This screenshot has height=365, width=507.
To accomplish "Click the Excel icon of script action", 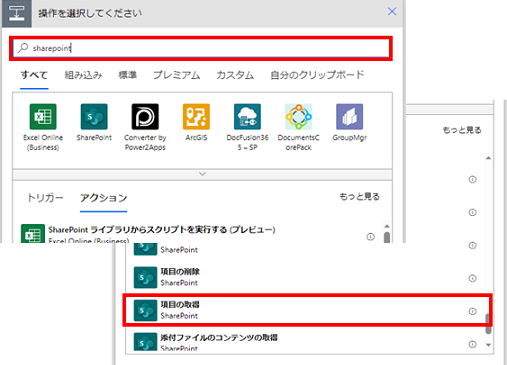I will (33, 234).
